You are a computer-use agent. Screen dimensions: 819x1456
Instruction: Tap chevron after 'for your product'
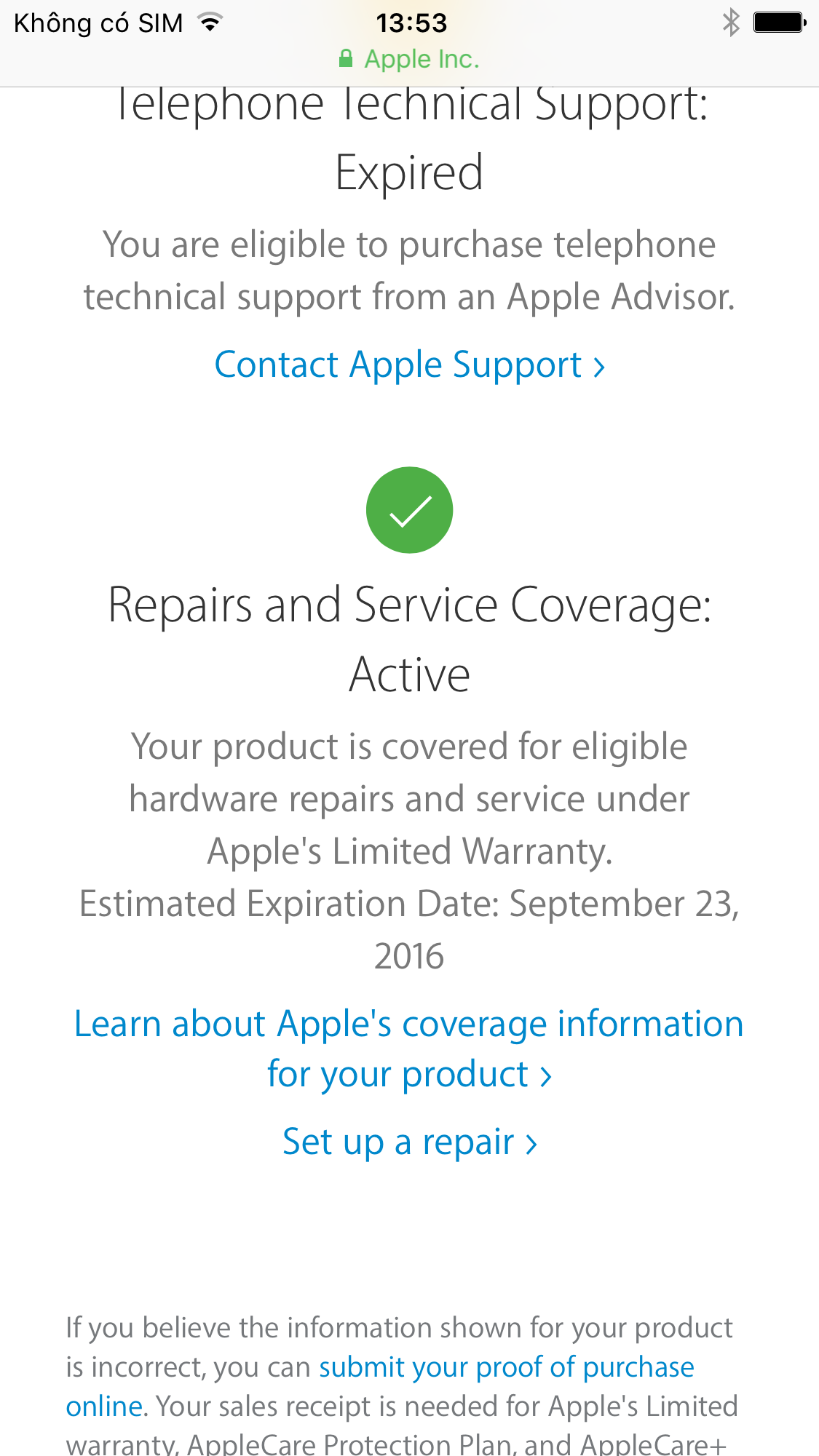[546, 1077]
